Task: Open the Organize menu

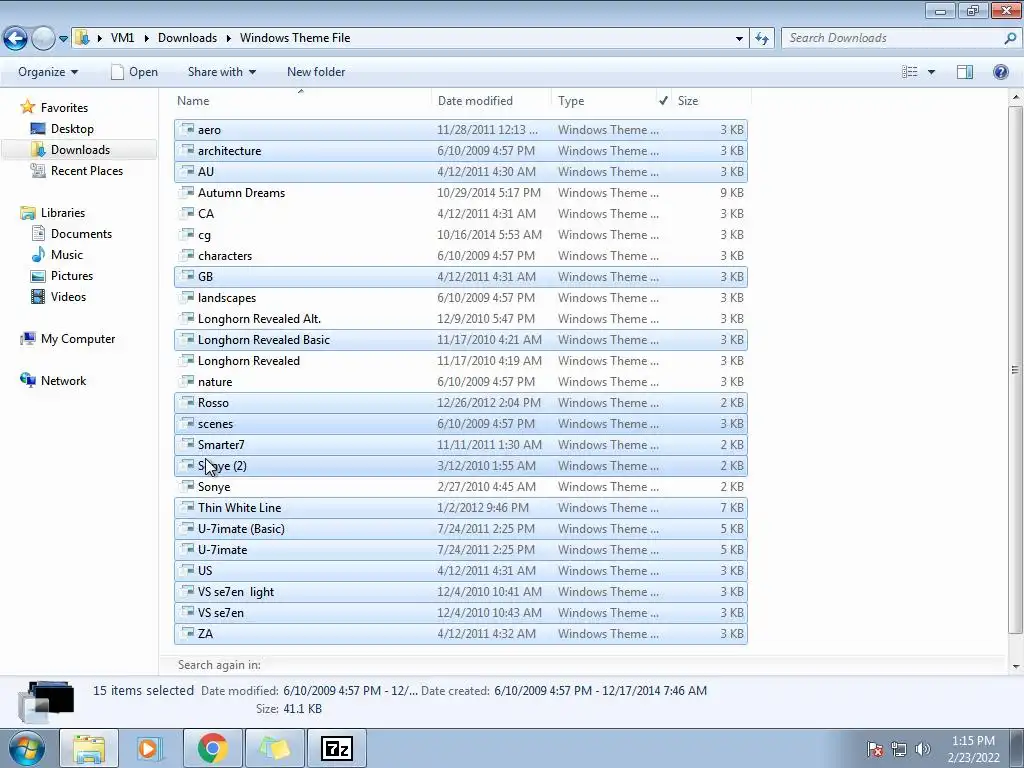Action: (x=48, y=72)
